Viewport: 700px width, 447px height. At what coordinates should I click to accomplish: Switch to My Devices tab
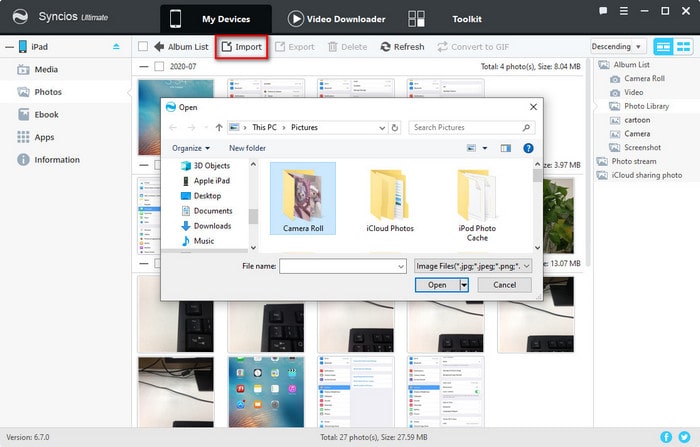click(x=216, y=19)
